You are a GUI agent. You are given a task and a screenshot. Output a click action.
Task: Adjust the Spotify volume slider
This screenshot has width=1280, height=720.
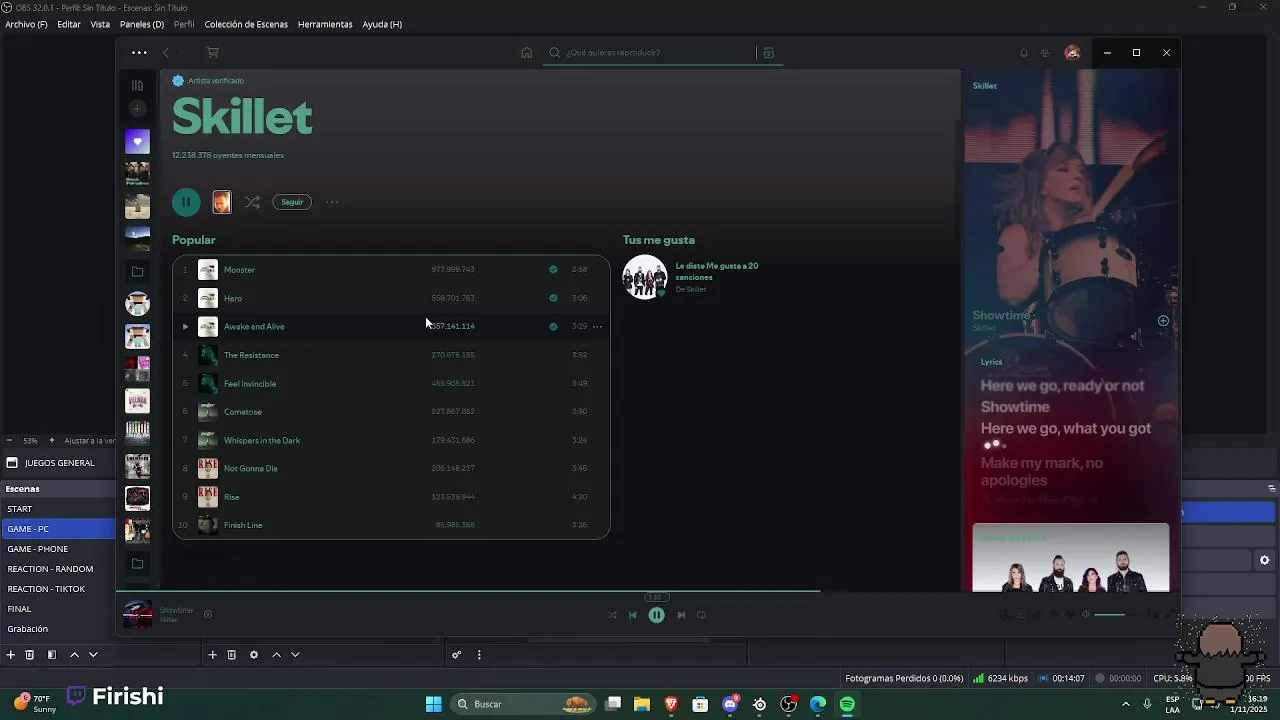tap(1116, 615)
